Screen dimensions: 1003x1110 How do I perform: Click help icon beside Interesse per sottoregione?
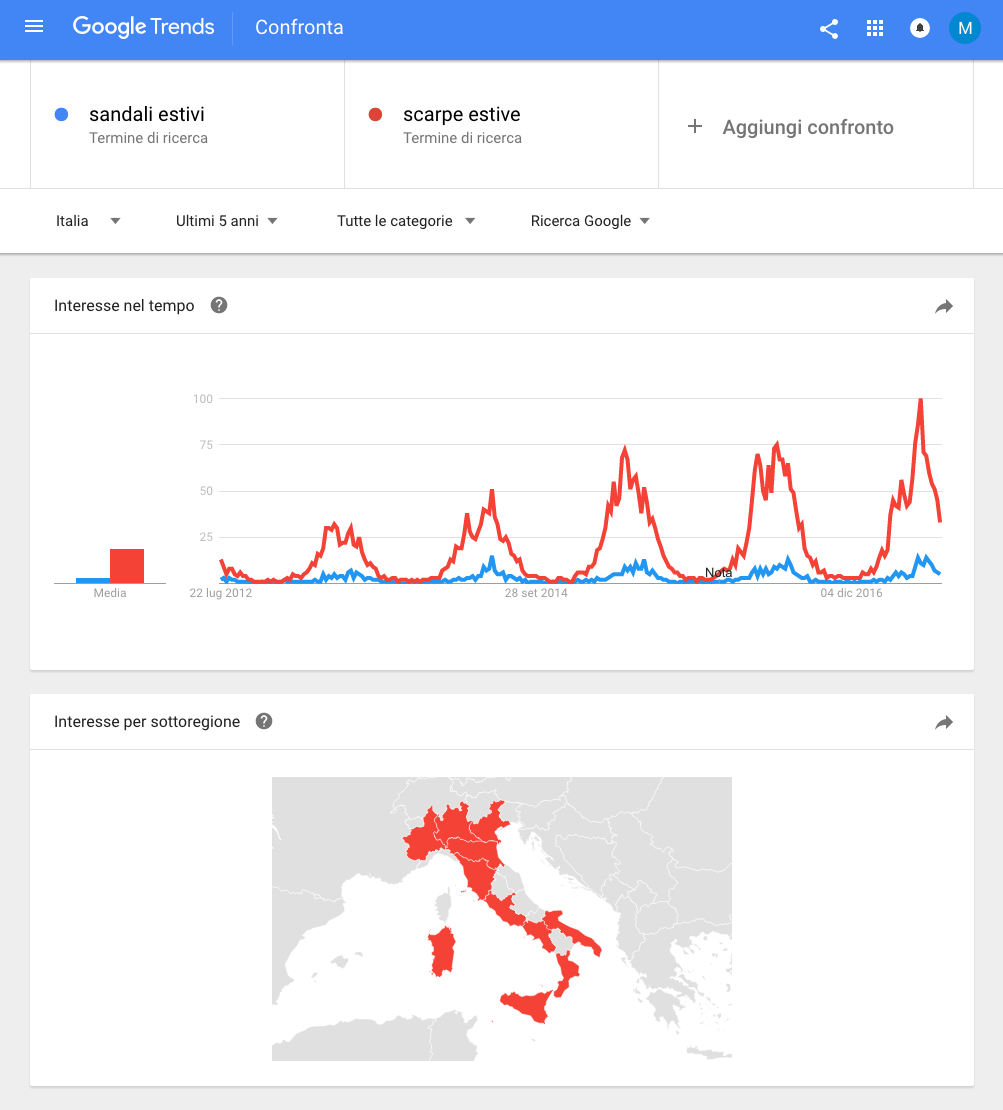tap(264, 721)
